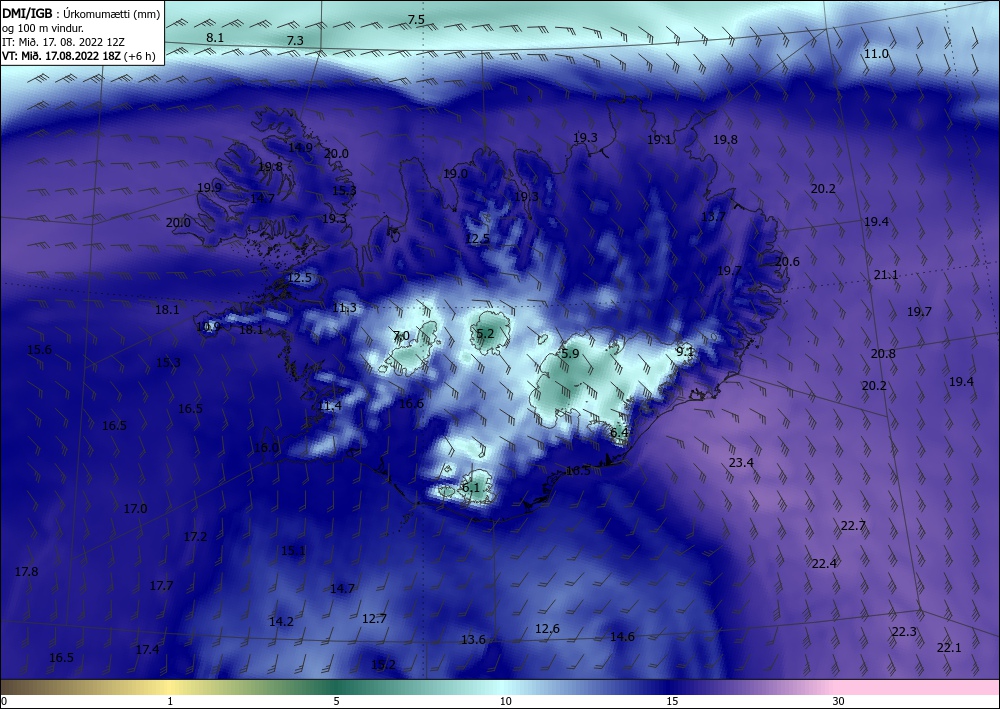The width and height of the screenshot is (1000, 709).
Task: Click the value 17.2 on the map
Action: pos(195,537)
